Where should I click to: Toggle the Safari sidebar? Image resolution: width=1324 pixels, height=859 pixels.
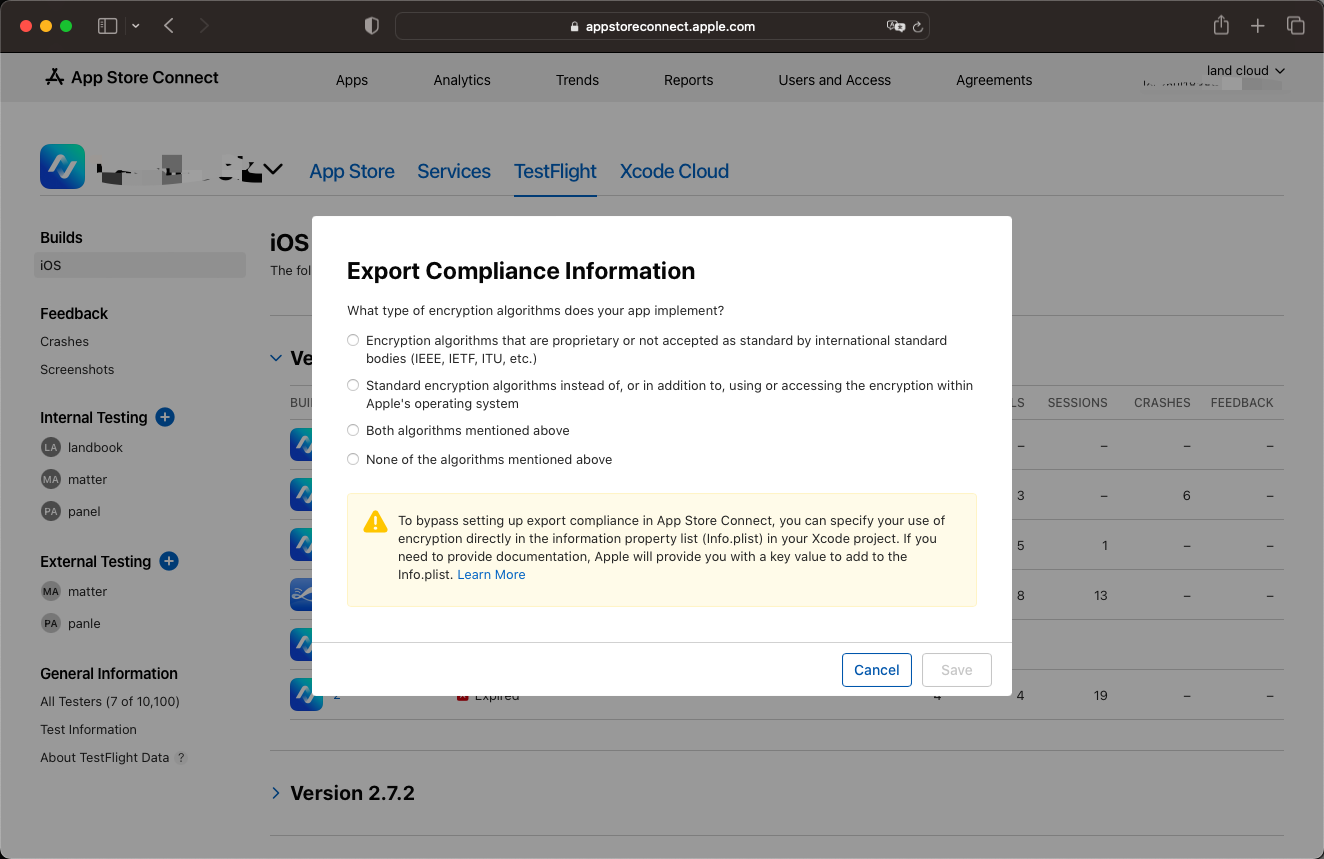coord(107,26)
